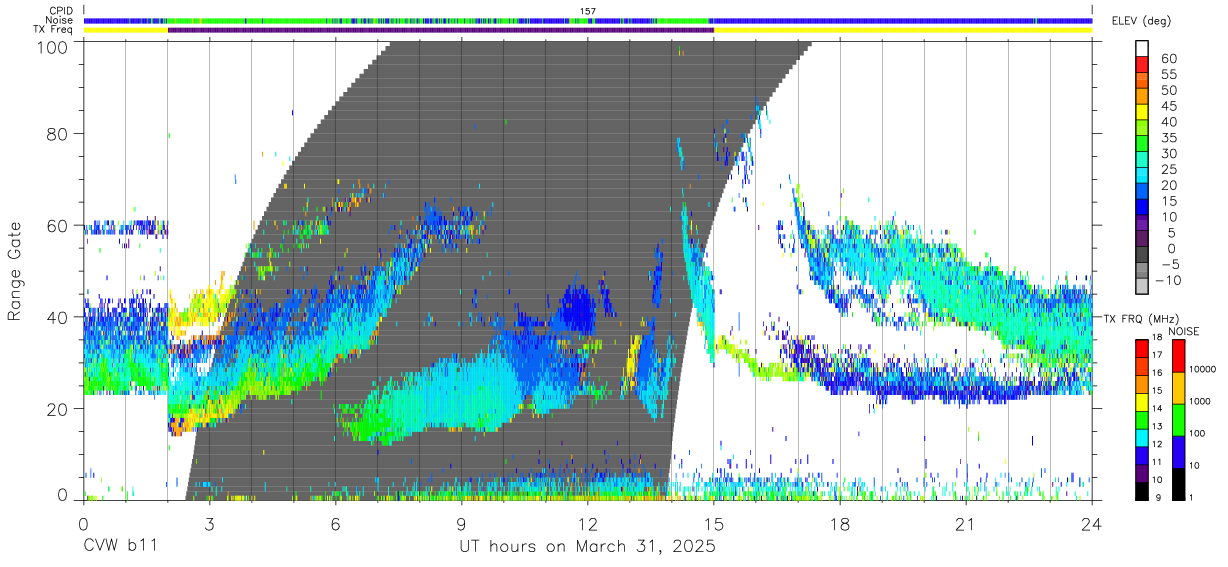Click the yellow TX Freq bar segment after 15 UT
Image resolution: width=1228 pixels, height=567 pixels.
[903, 30]
